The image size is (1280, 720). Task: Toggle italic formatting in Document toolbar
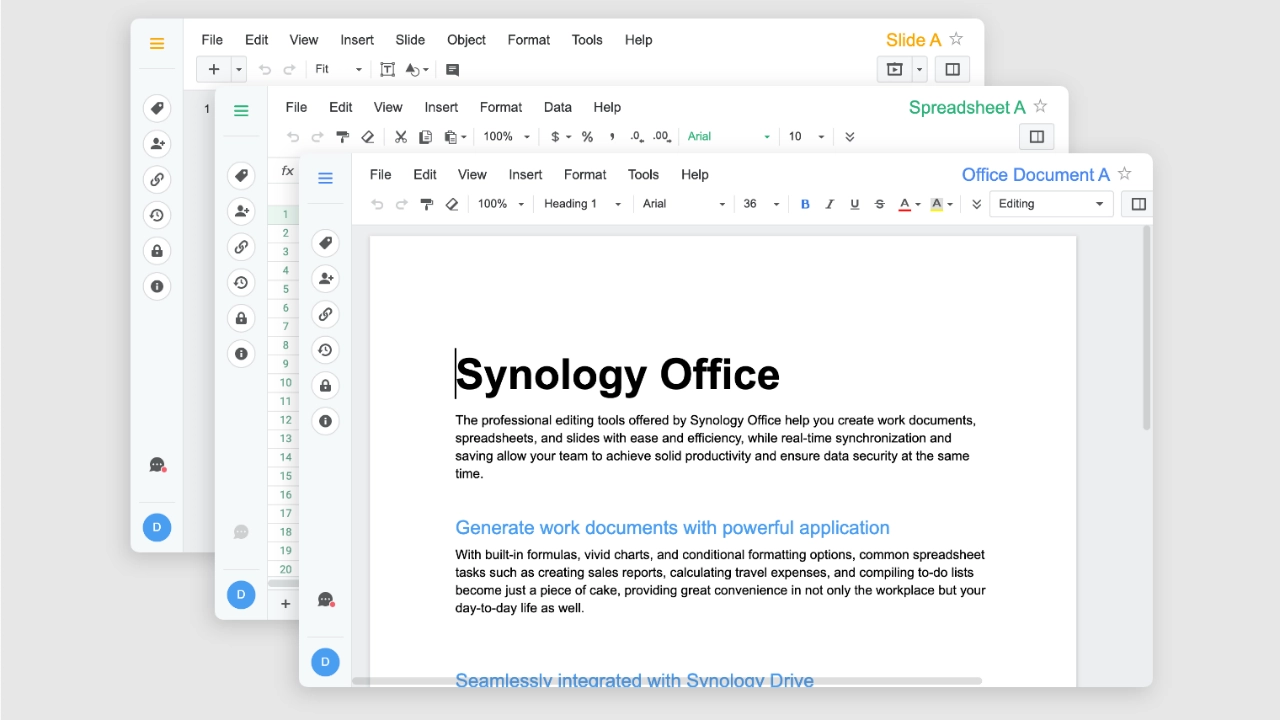[x=829, y=204]
